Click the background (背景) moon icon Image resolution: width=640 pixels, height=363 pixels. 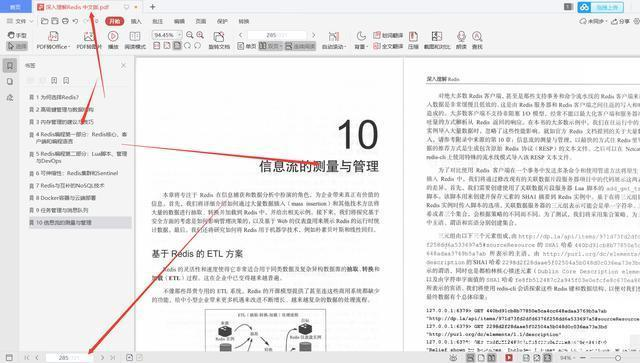pyautogui.click(x=361, y=36)
